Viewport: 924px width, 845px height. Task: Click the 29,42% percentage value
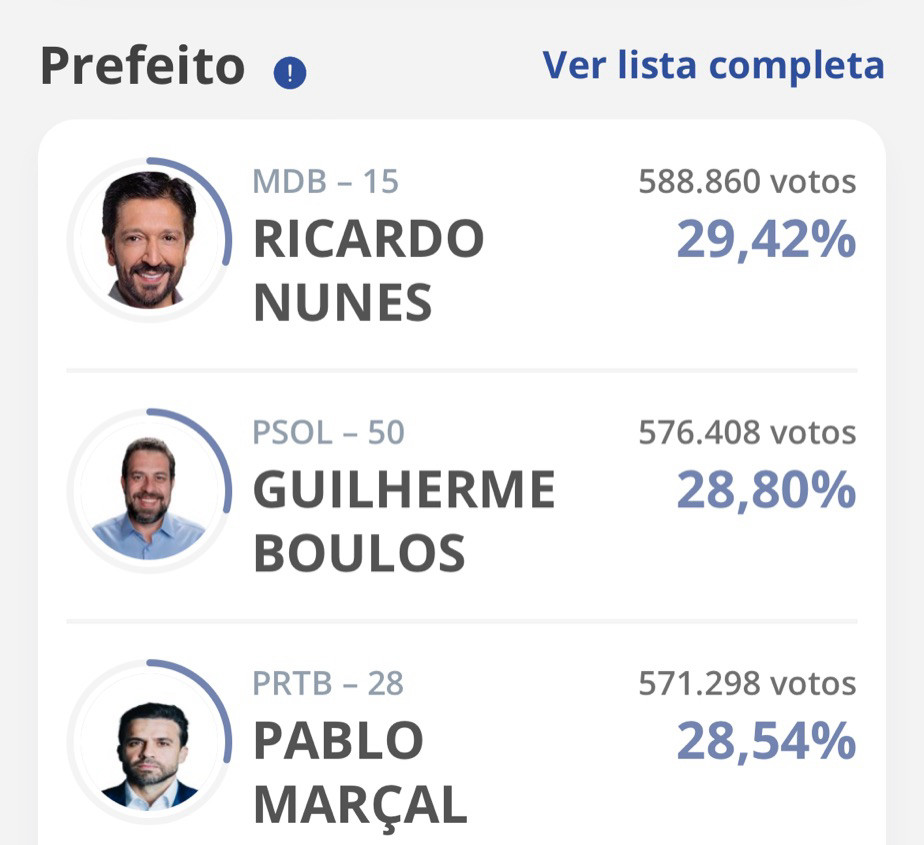point(766,239)
